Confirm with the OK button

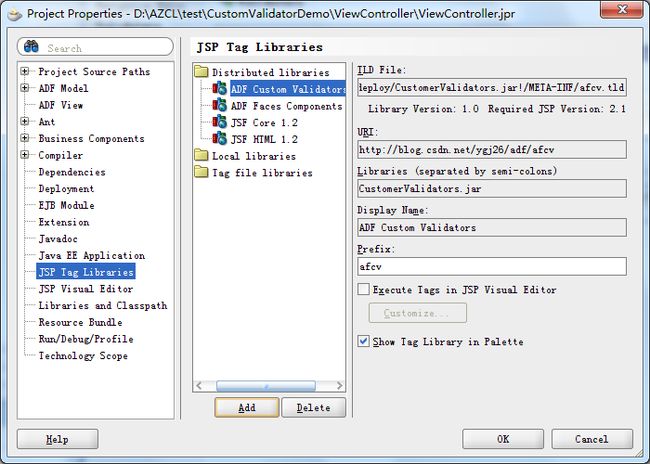click(503, 439)
